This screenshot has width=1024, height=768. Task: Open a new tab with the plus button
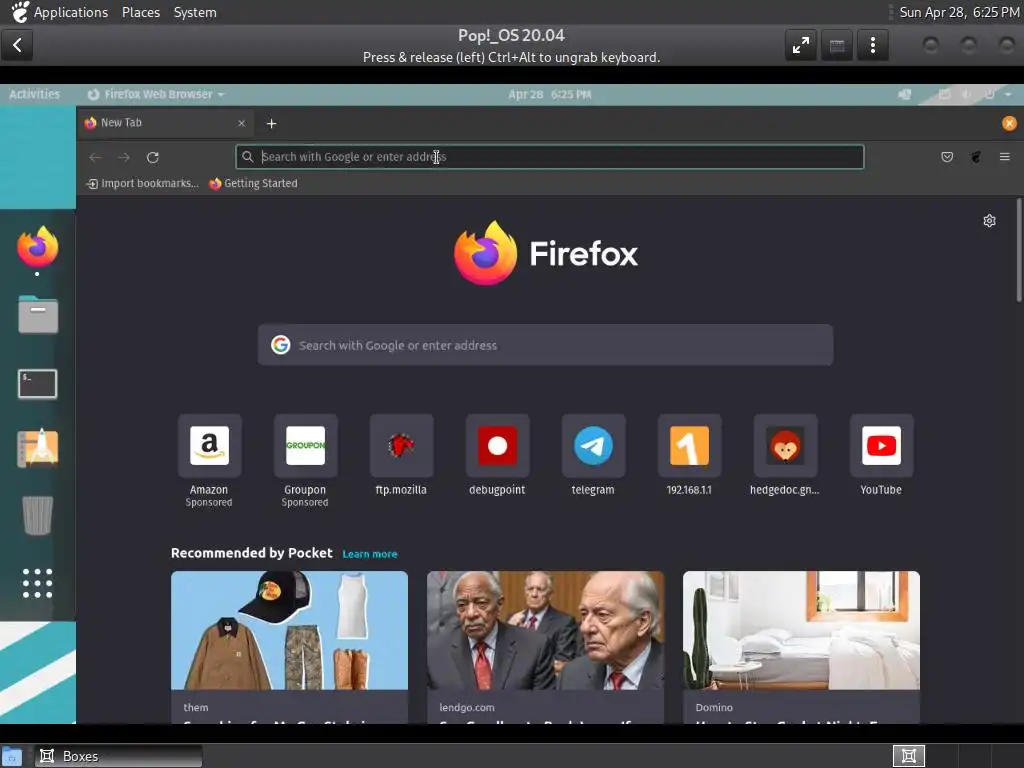click(272, 123)
